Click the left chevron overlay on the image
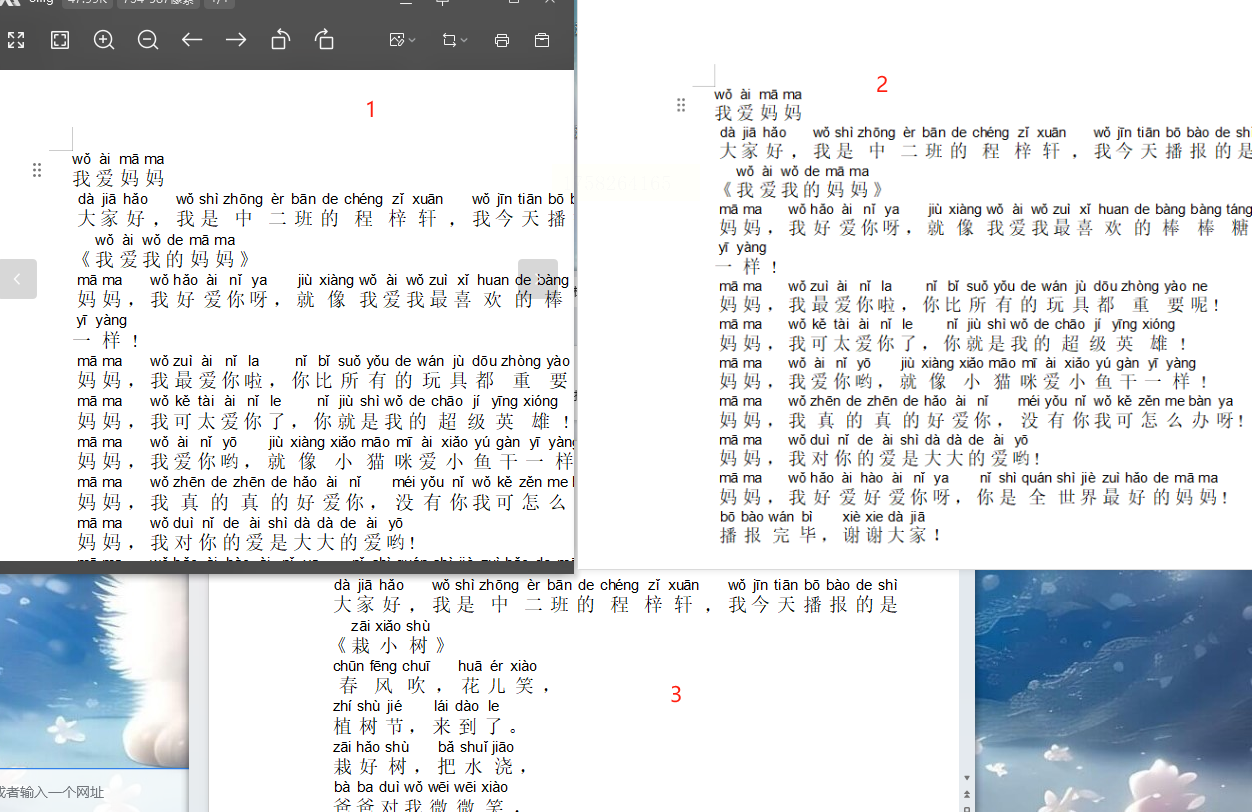Image resolution: width=1252 pixels, height=812 pixels. [18, 279]
